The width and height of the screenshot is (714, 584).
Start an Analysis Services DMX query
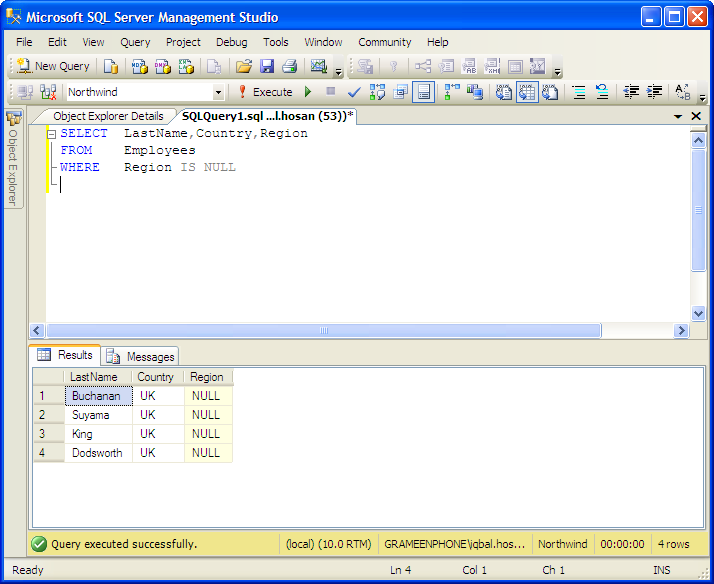pyautogui.click(x=163, y=66)
